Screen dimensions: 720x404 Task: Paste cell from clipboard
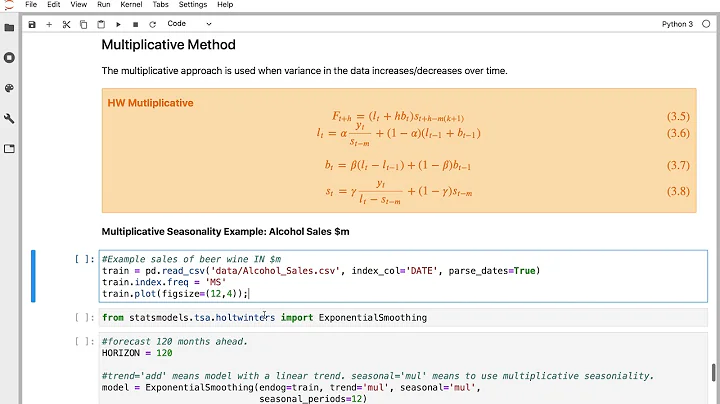coord(100,24)
